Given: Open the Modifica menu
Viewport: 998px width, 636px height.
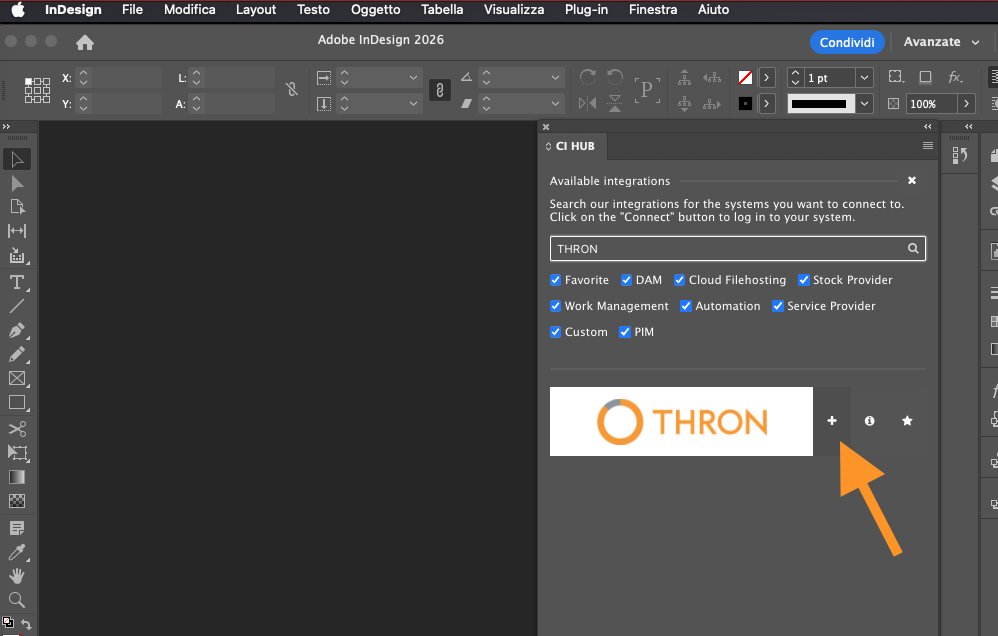Looking at the screenshot, I should point(190,10).
